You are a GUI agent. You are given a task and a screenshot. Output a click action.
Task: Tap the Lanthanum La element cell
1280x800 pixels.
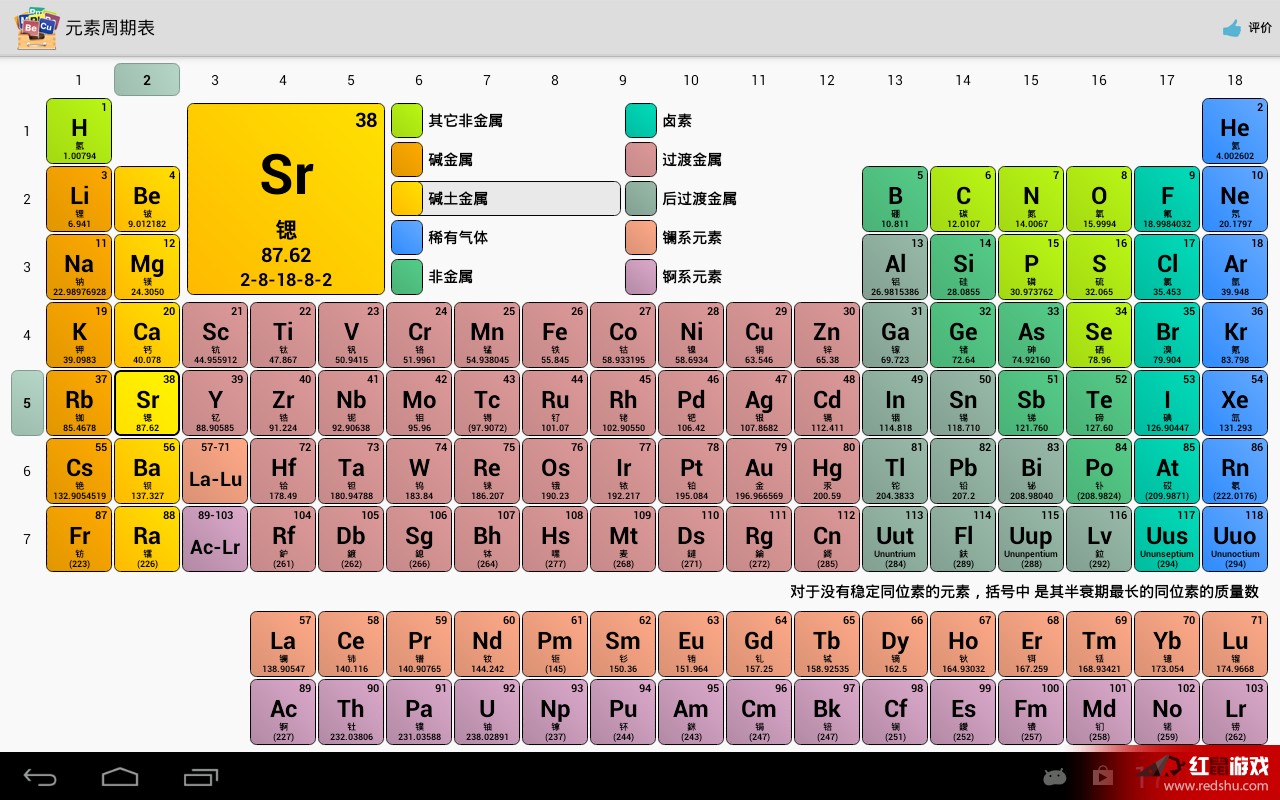(x=283, y=644)
